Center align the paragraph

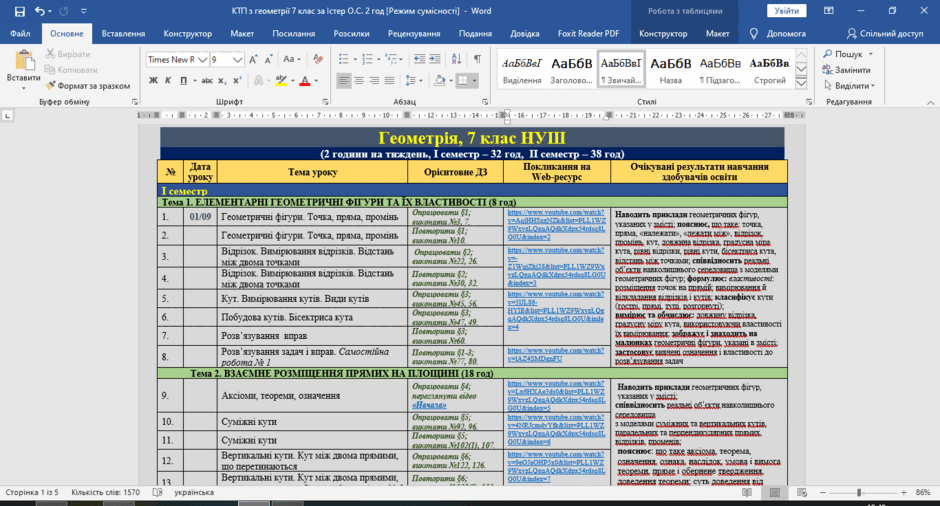(358, 80)
